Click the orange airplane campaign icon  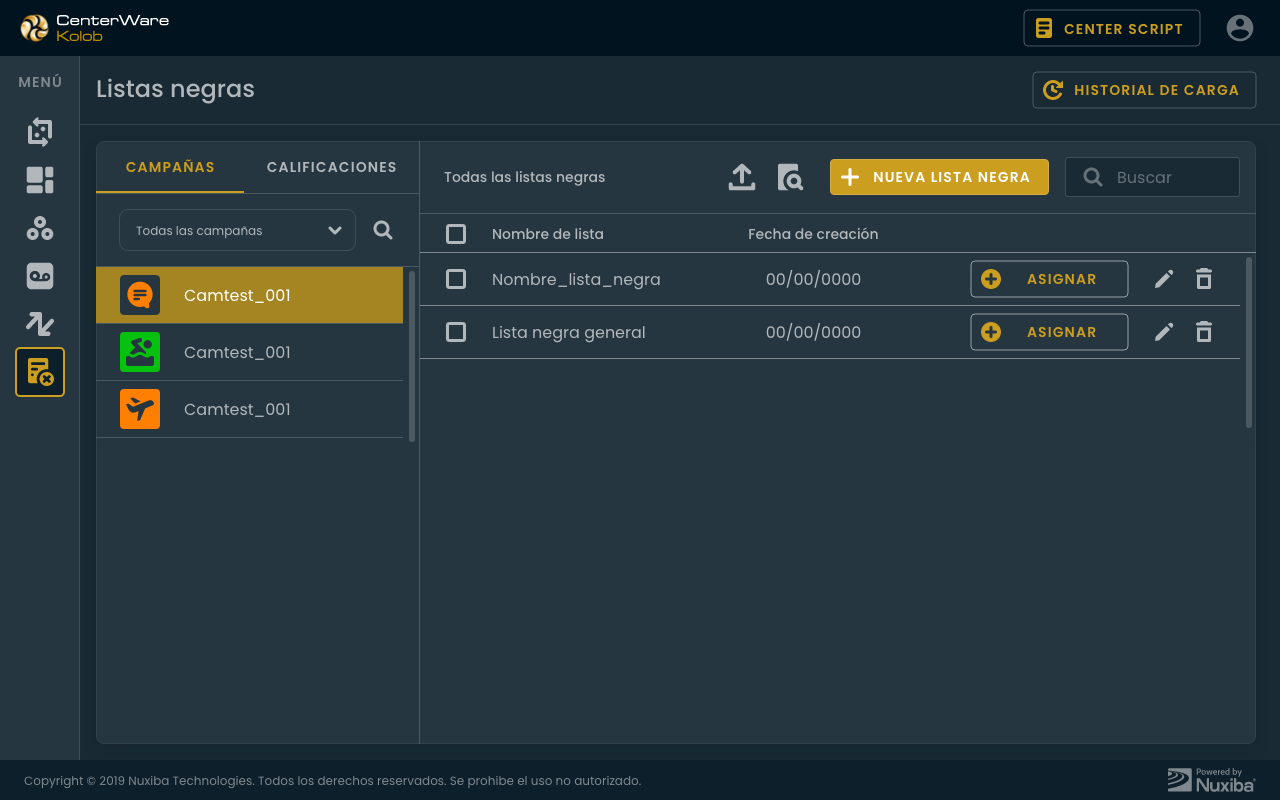(x=140, y=409)
